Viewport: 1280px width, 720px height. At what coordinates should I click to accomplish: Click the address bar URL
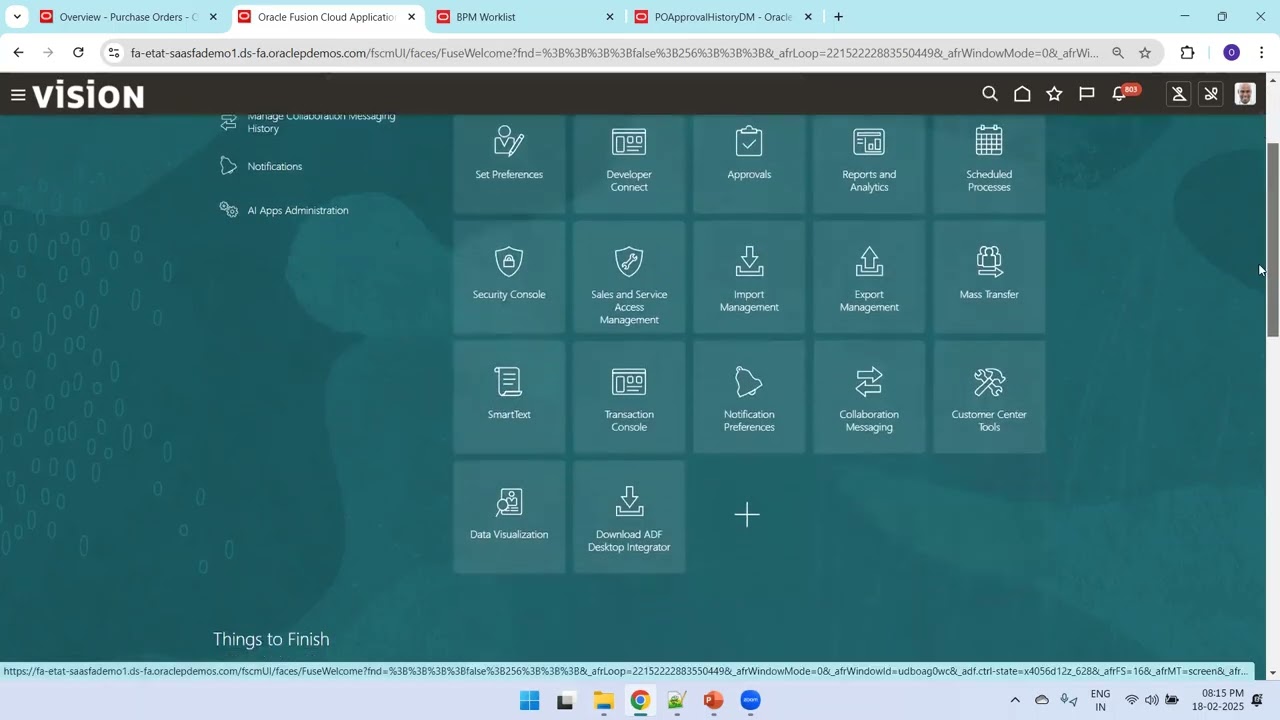click(614, 53)
